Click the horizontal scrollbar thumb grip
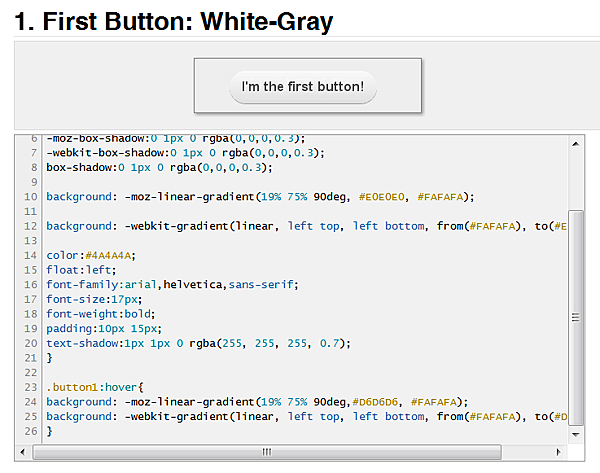This screenshot has width=600, height=473. (x=267, y=452)
